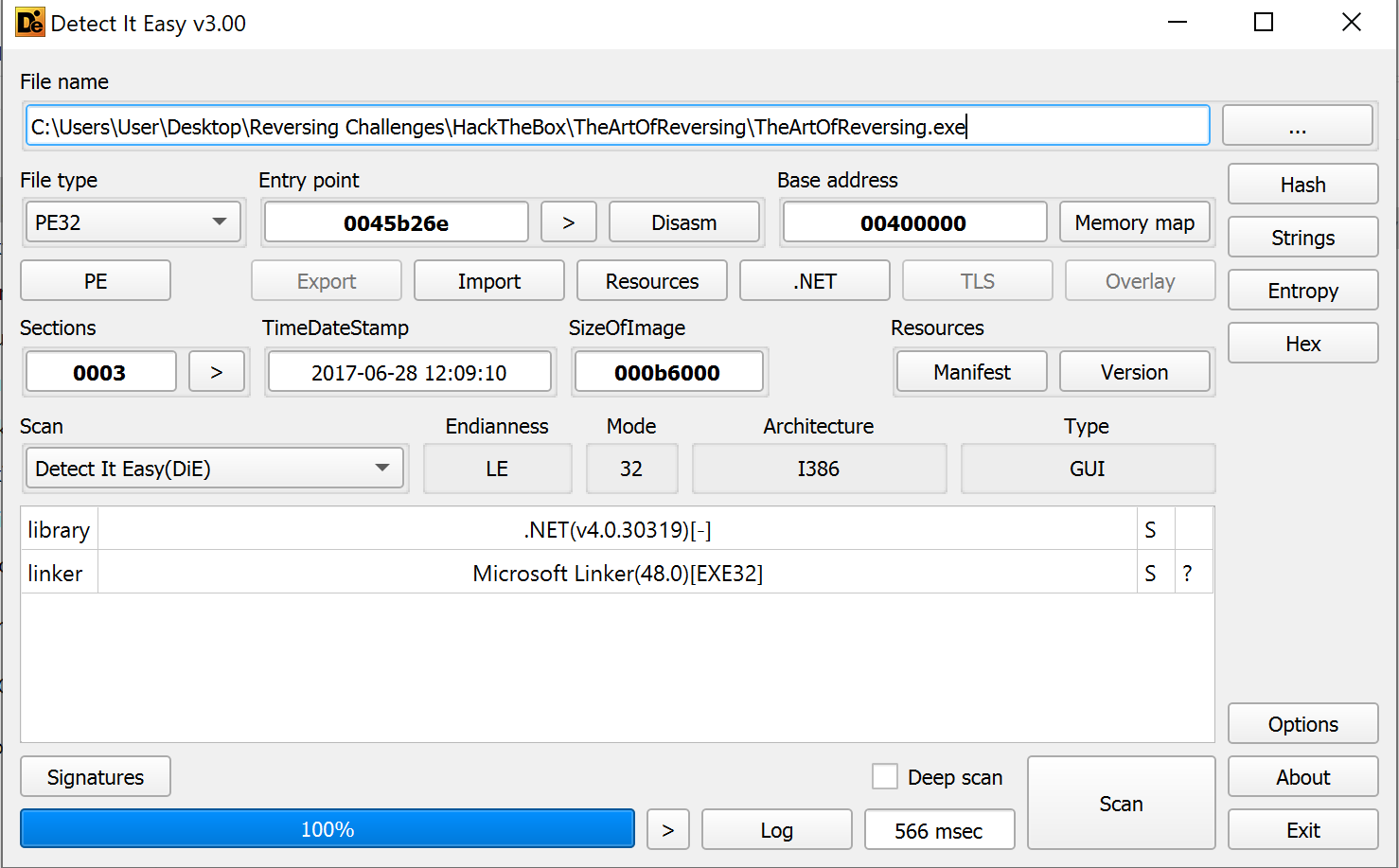The image size is (1399, 868).
Task: Open the Hash tool
Action: (1302, 185)
